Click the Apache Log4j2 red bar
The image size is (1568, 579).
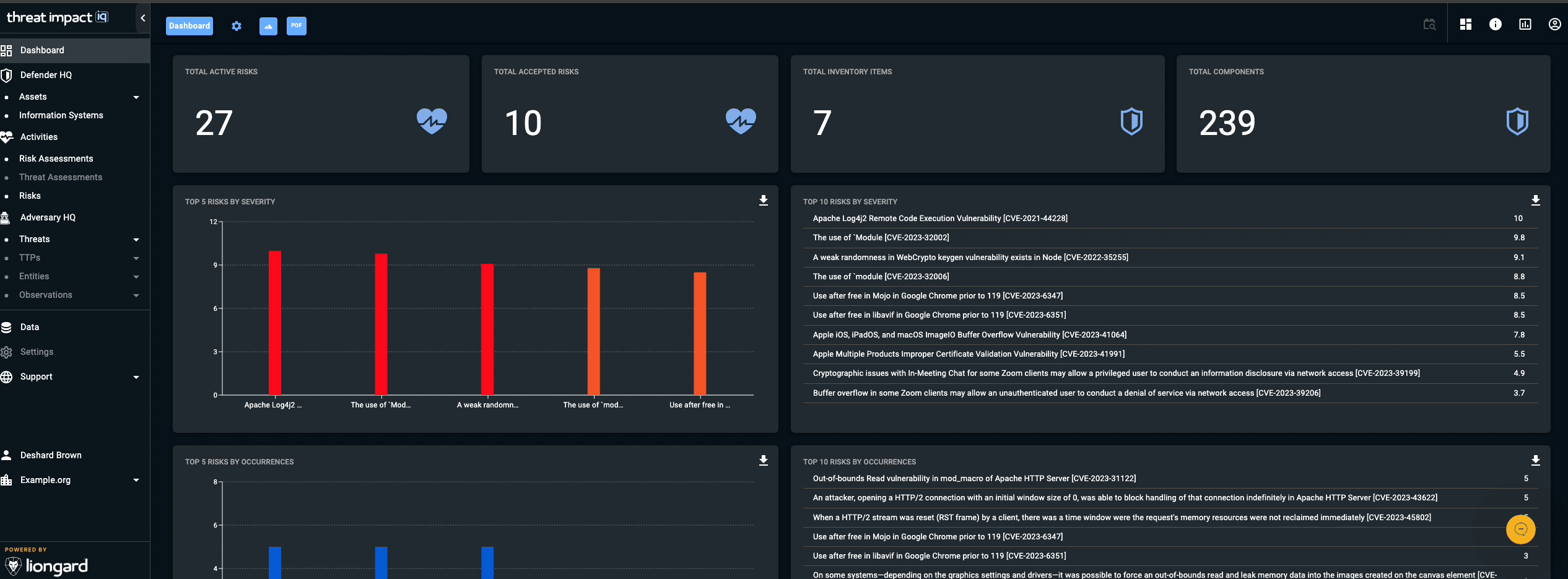click(275, 323)
